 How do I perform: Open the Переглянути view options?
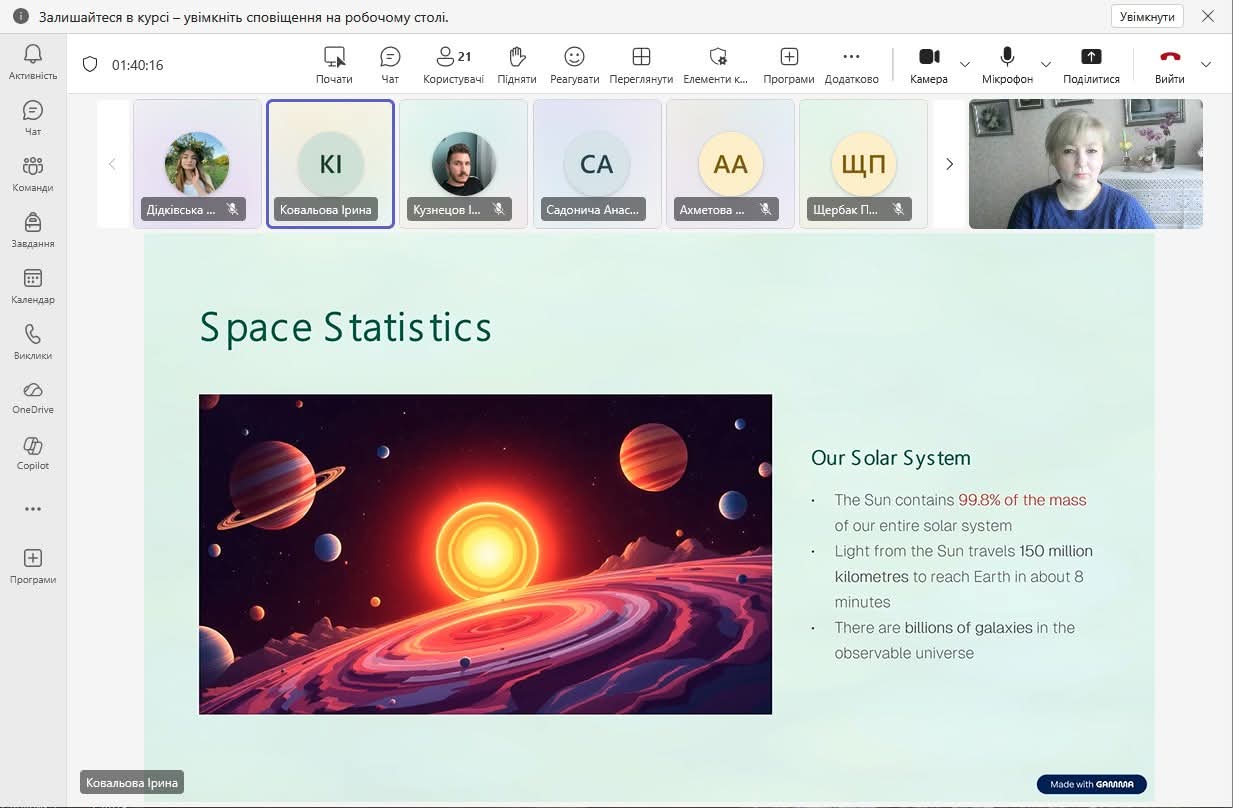[641, 64]
